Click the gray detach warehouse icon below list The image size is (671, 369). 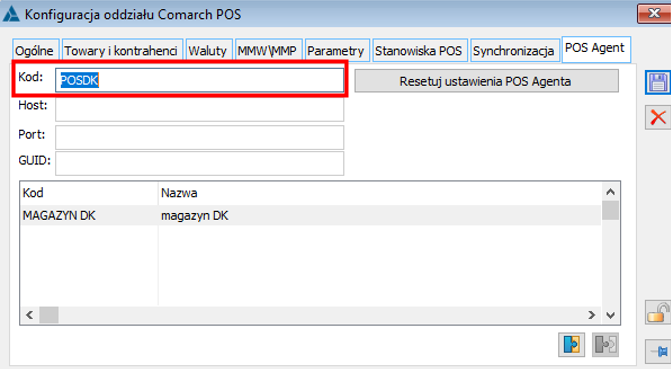coord(606,345)
